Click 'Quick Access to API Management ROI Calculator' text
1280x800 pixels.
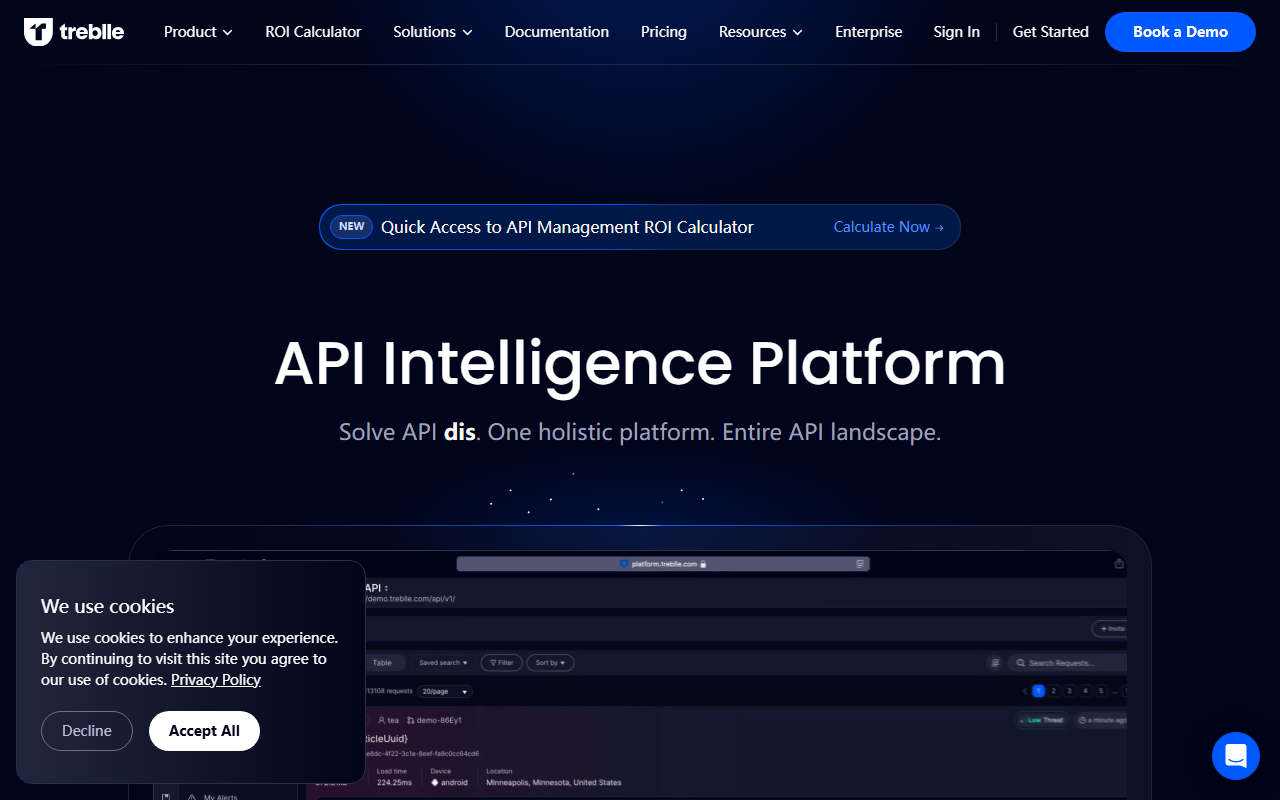tap(567, 227)
